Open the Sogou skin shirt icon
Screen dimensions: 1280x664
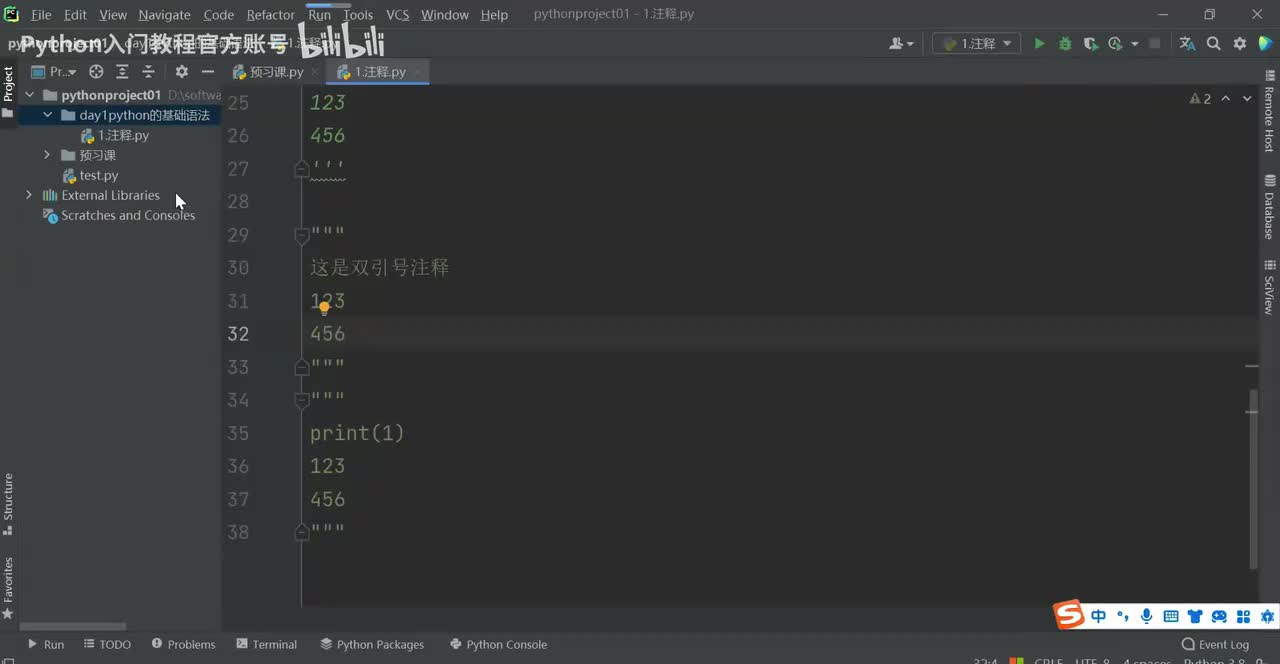1195,616
